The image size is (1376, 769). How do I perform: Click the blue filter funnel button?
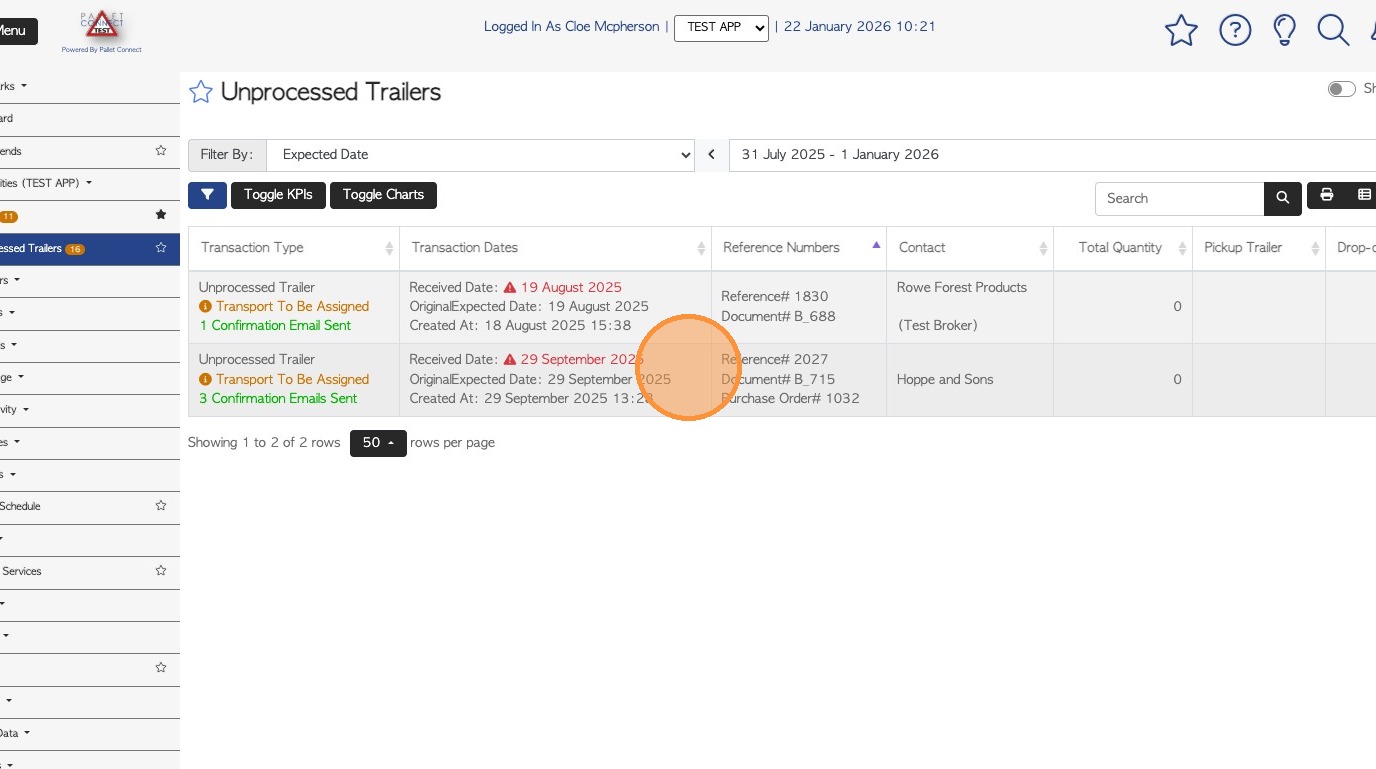[x=207, y=195]
